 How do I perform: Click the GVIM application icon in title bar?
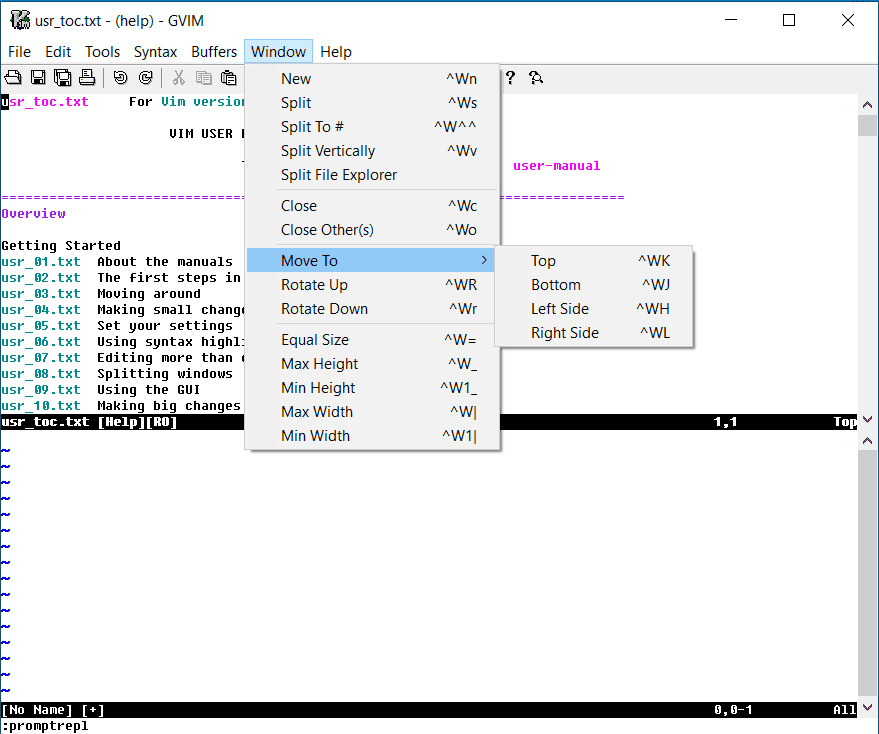[20, 20]
